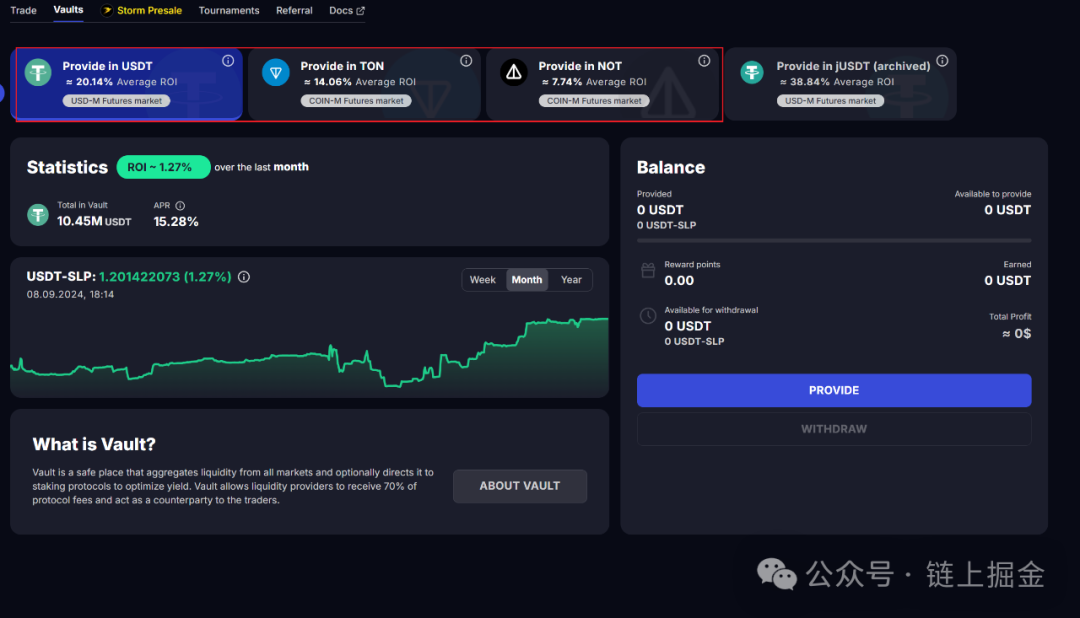Click info icon next to USDT-SLP price
Screen dimensions: 1080x618
click(244, 277)
